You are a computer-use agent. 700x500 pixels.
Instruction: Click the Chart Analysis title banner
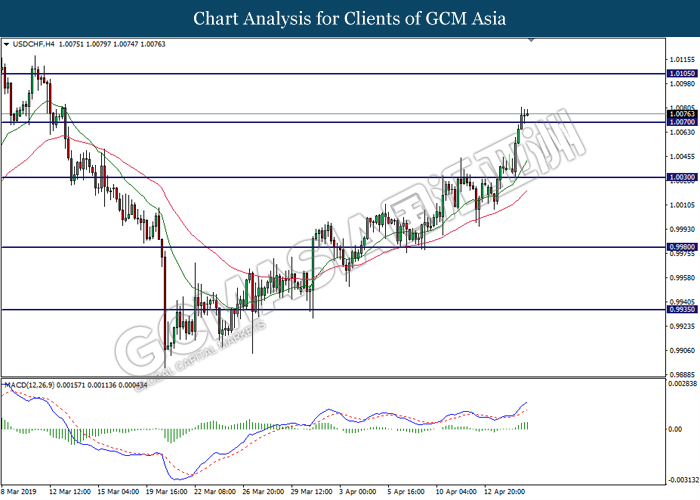coord(350,18)
